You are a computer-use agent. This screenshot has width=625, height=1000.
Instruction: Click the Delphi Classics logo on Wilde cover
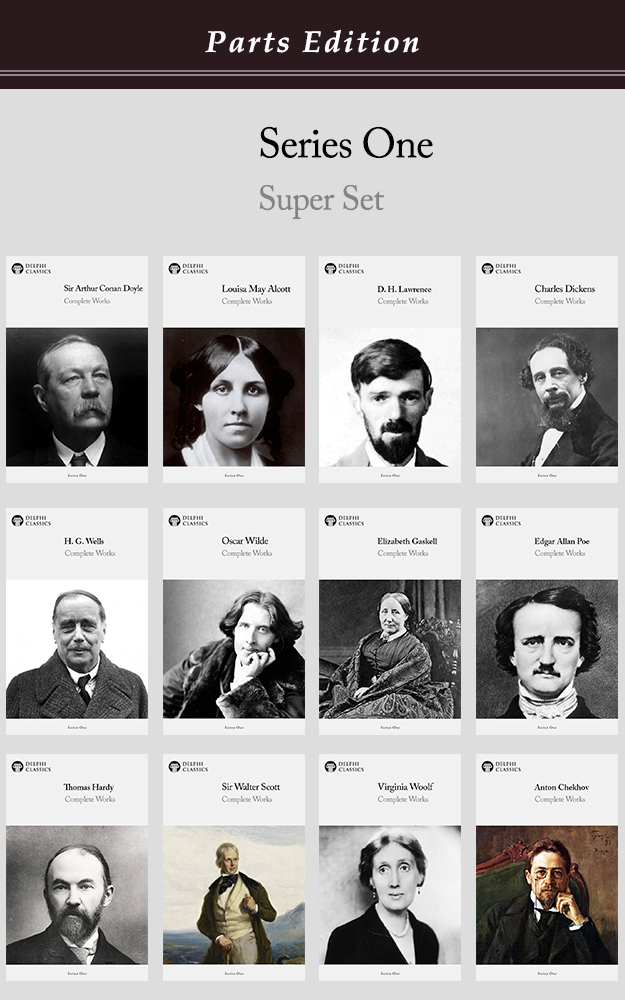(x=188, y=520)
